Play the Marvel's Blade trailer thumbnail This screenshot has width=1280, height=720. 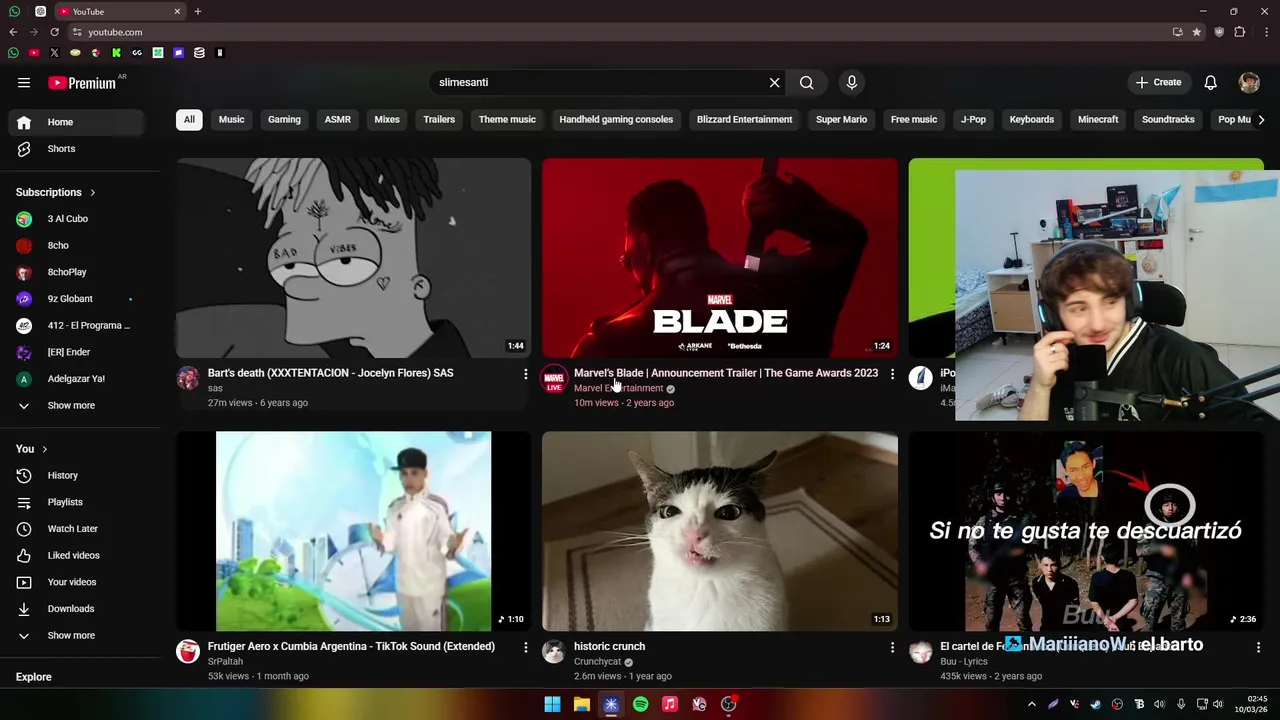point(720,258)
